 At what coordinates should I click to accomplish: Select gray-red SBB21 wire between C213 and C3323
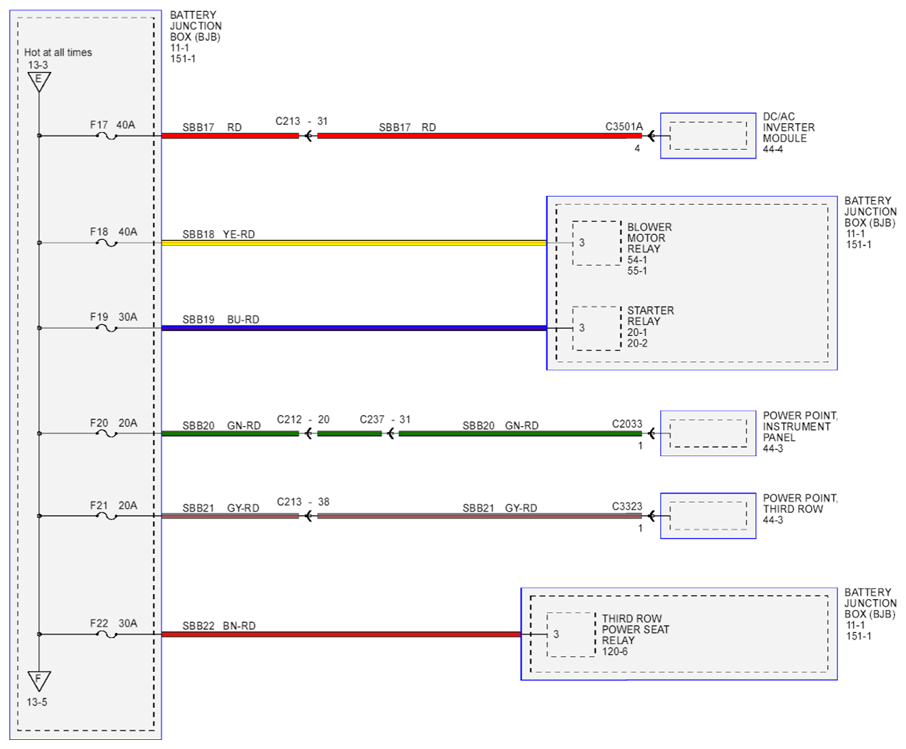pyautogui.click(x=480, y=516)
